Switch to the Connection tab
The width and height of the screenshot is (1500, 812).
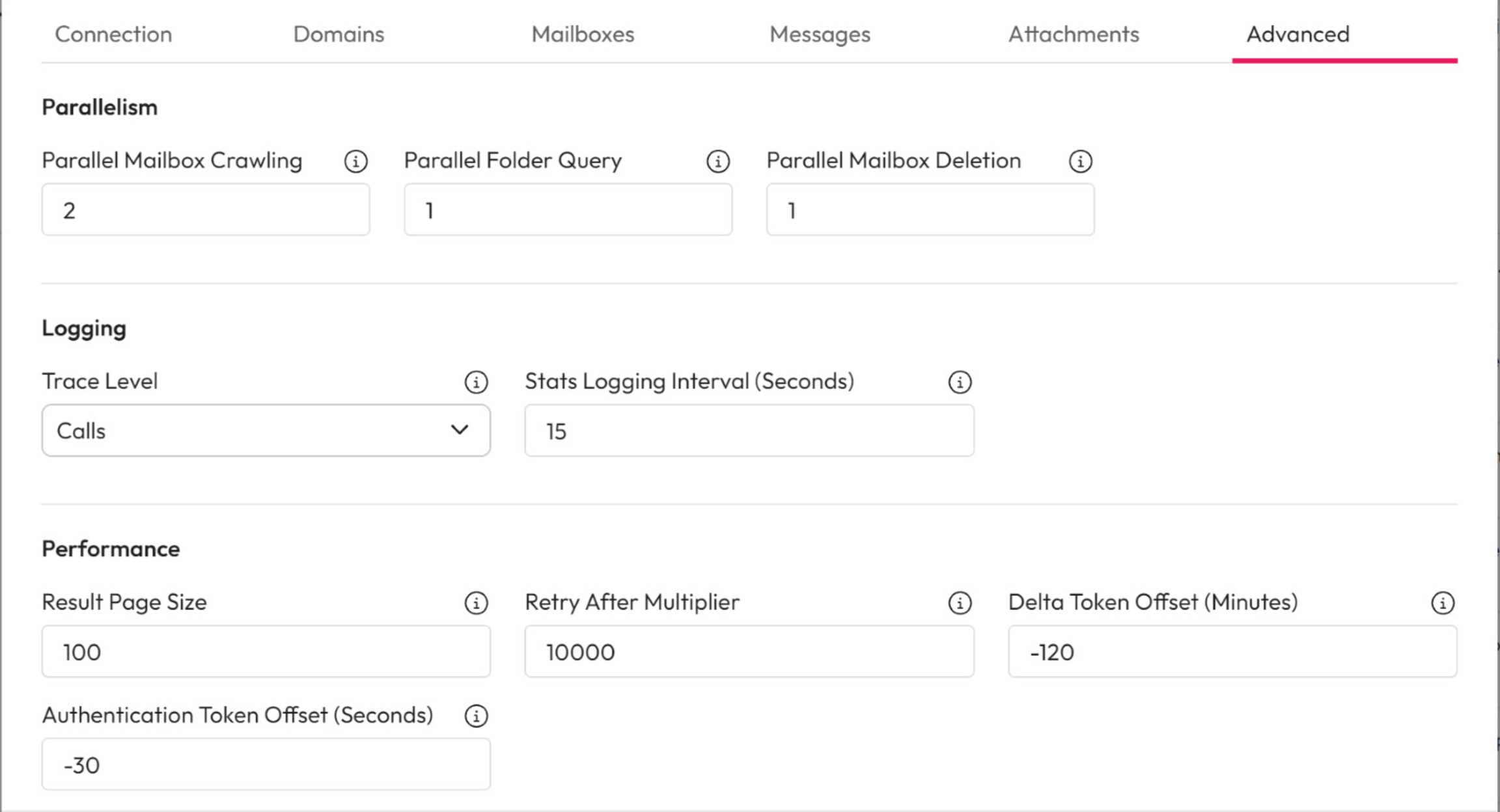pos(113,34)
